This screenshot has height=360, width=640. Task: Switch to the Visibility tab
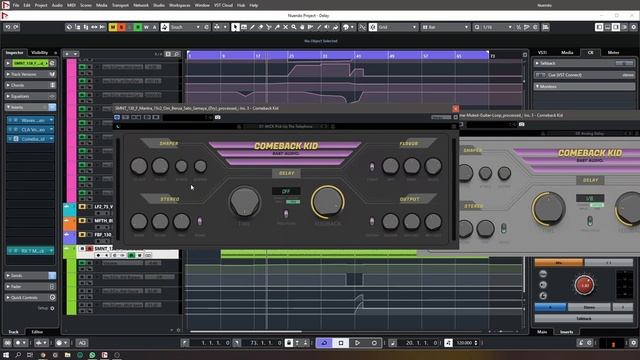point(40,53)
